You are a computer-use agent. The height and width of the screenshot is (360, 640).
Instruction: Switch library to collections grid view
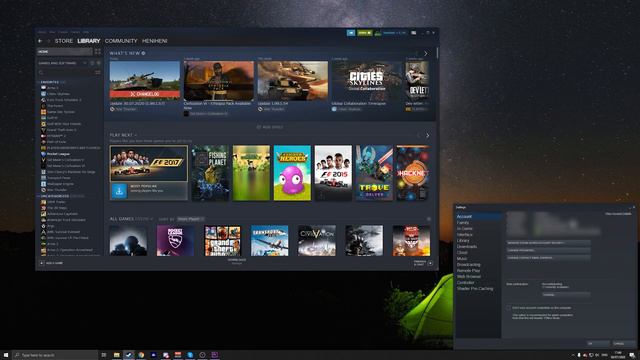tap(98, 52)
